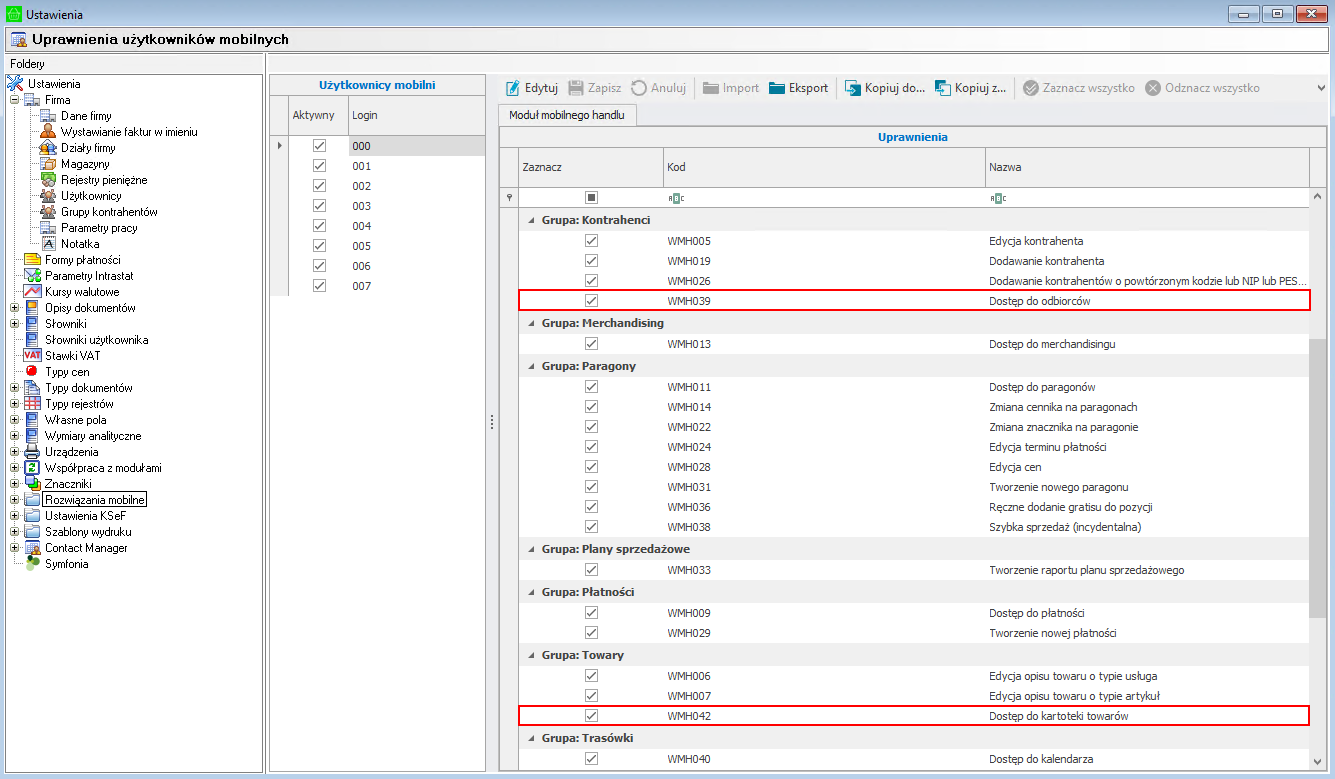Toggle the Zaznacz filter row checkbox

(x=591, y=198)
